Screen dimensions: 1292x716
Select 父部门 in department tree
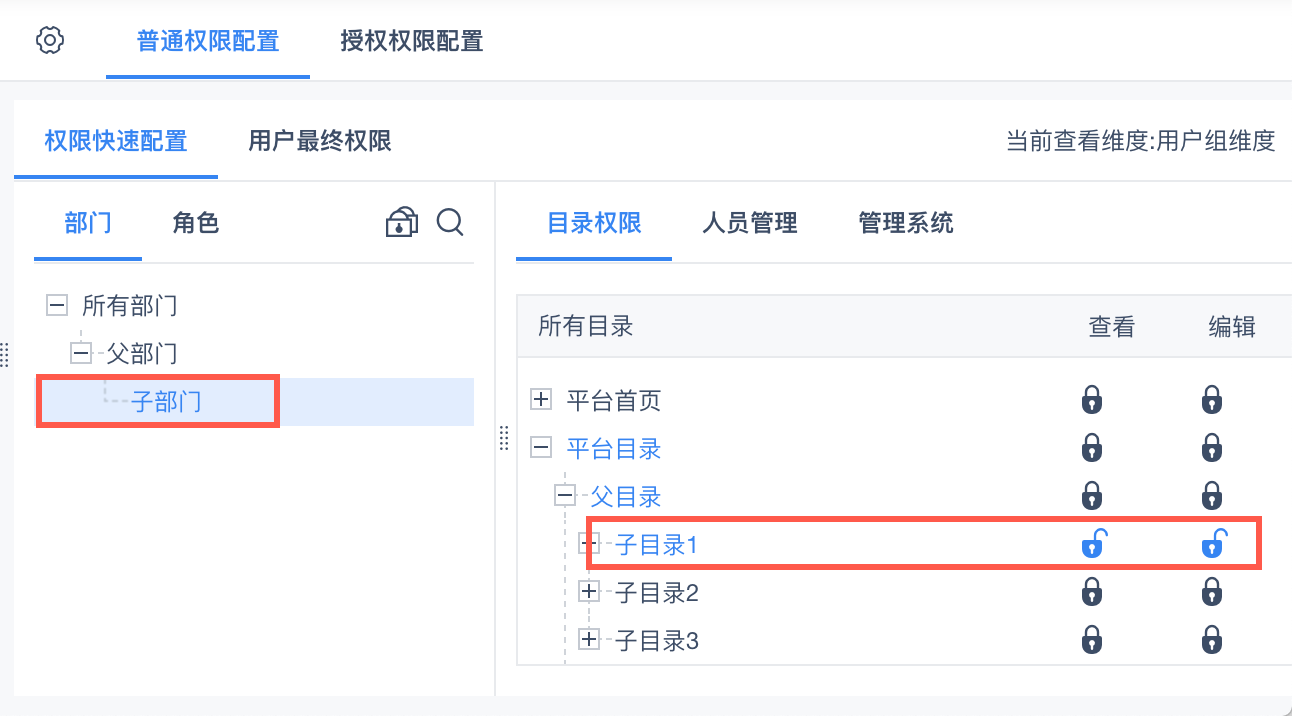pyautogui.click(x=142, y=353)
